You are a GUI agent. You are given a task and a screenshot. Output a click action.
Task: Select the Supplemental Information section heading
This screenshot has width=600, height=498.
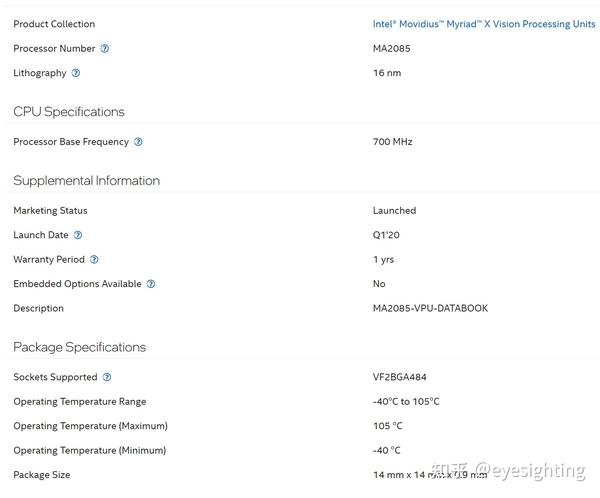[x=86, y=180]
